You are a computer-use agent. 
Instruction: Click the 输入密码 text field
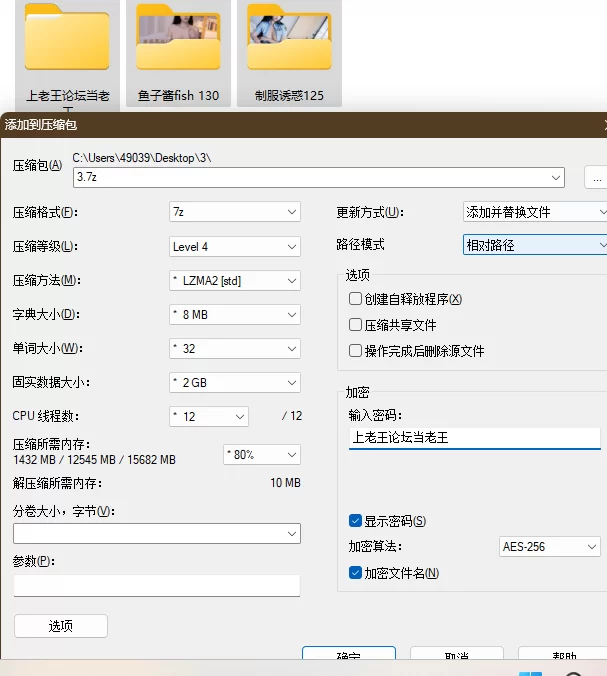[474, 438]
